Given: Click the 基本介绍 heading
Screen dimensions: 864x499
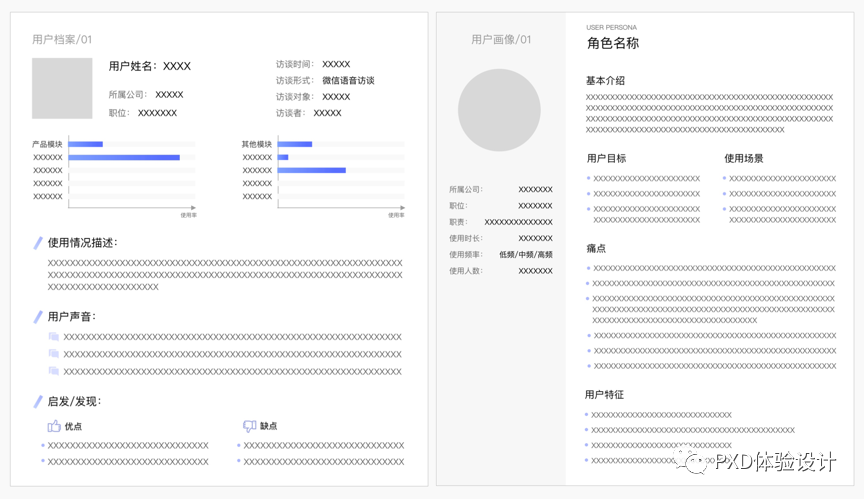Looking at the screenshot, I should [x=605, y=81].
